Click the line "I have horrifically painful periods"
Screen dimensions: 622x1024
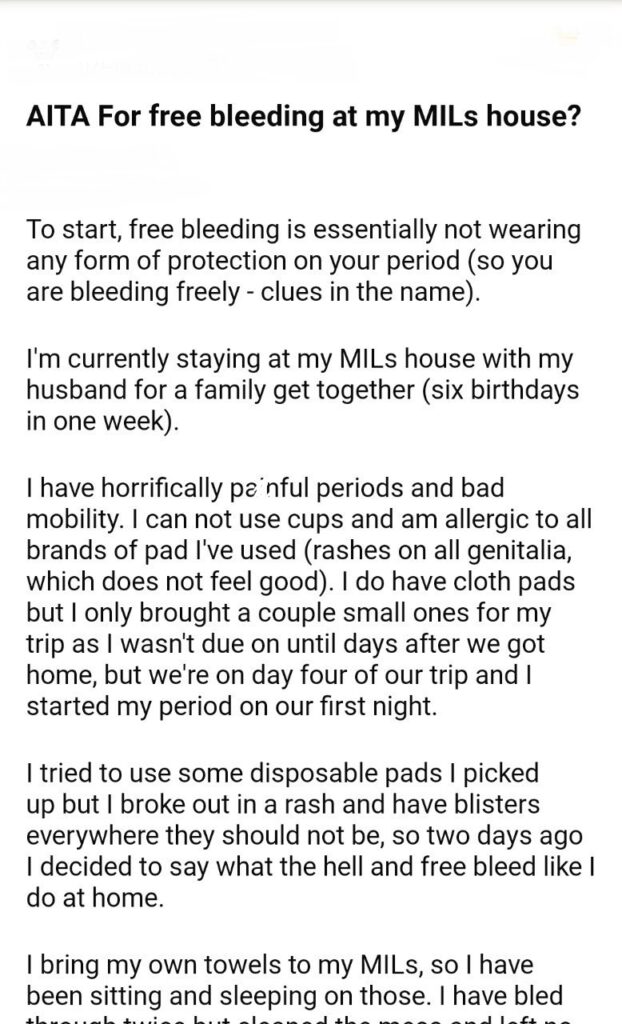[266, 490]
